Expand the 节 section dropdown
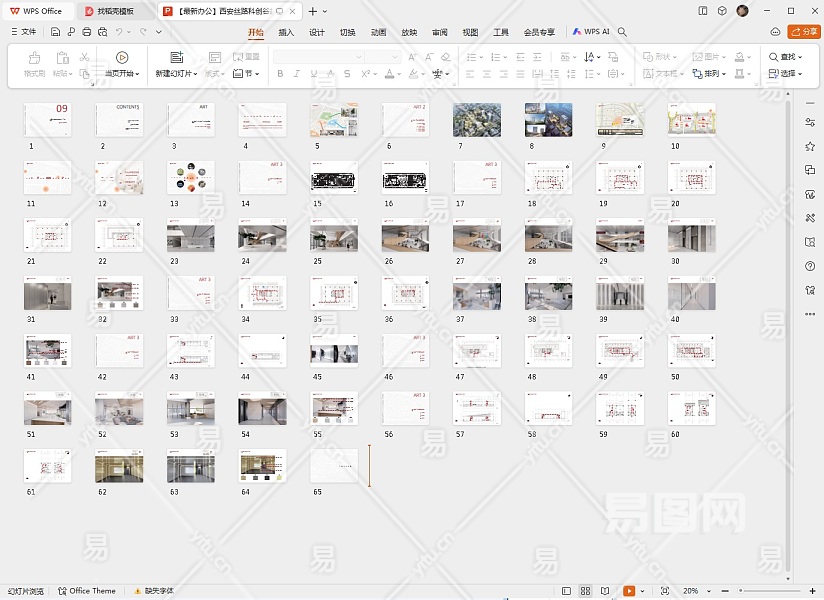Image resolution: width=824 pixels, height=600 pixels. click(246, 73)
